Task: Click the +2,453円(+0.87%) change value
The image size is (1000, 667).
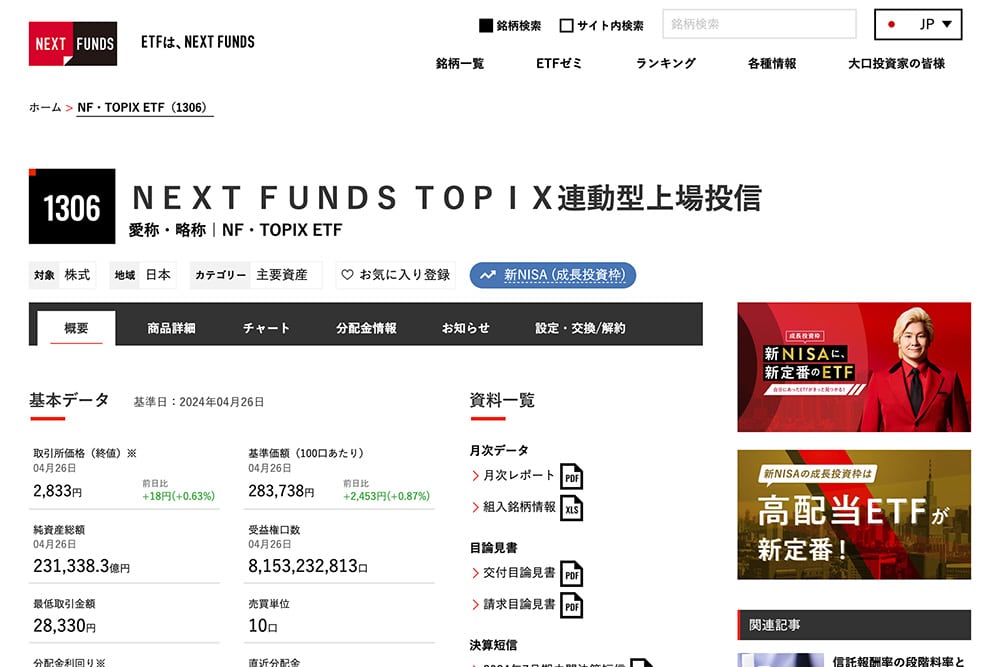Action: point(386,496)
